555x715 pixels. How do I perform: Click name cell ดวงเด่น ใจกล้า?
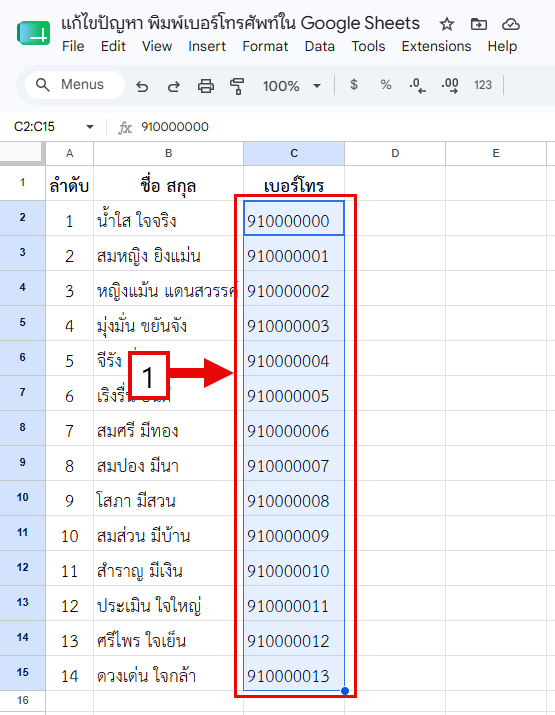click(168, 673)
